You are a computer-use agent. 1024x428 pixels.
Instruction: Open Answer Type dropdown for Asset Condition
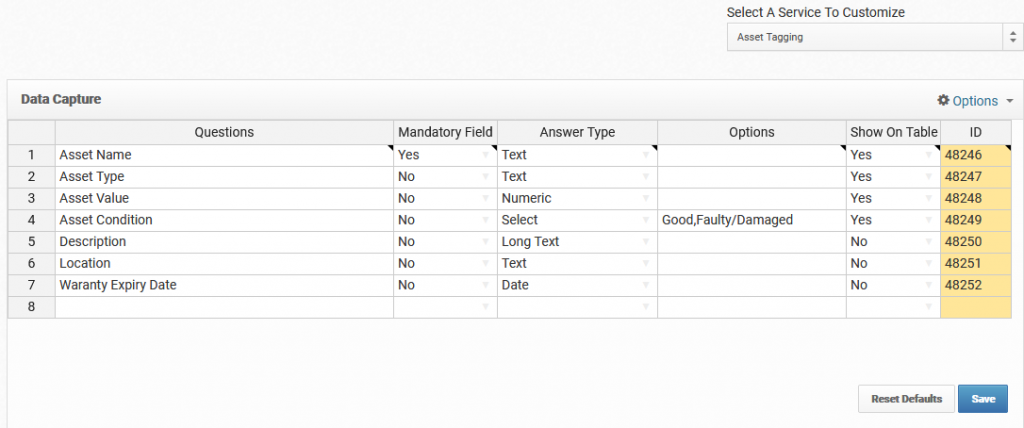click(x=645, y=220)
